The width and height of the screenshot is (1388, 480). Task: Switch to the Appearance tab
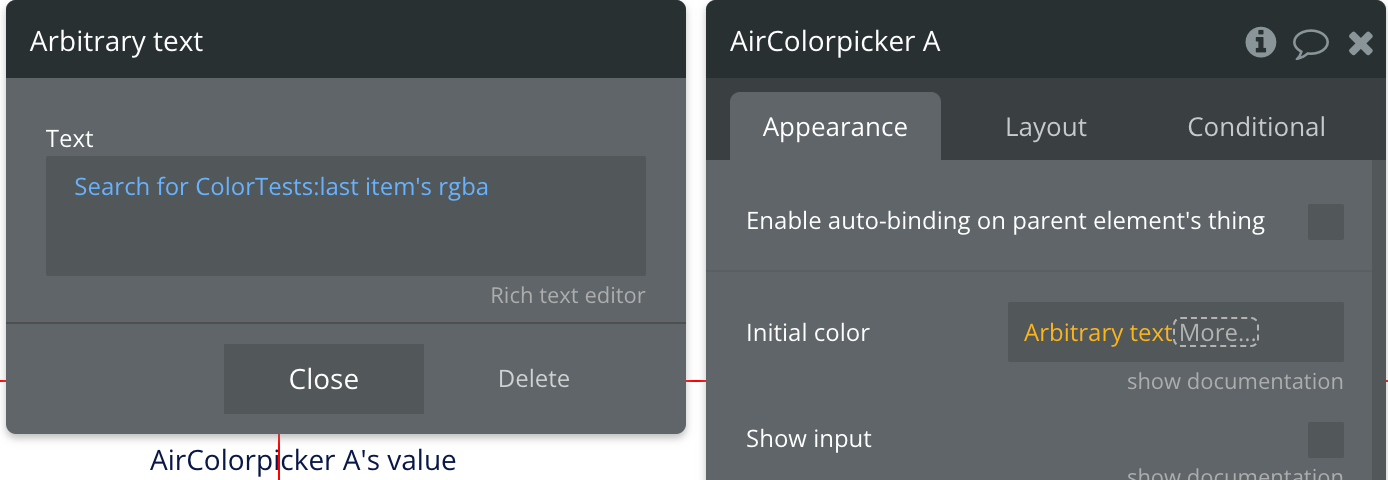coord(835,127)
